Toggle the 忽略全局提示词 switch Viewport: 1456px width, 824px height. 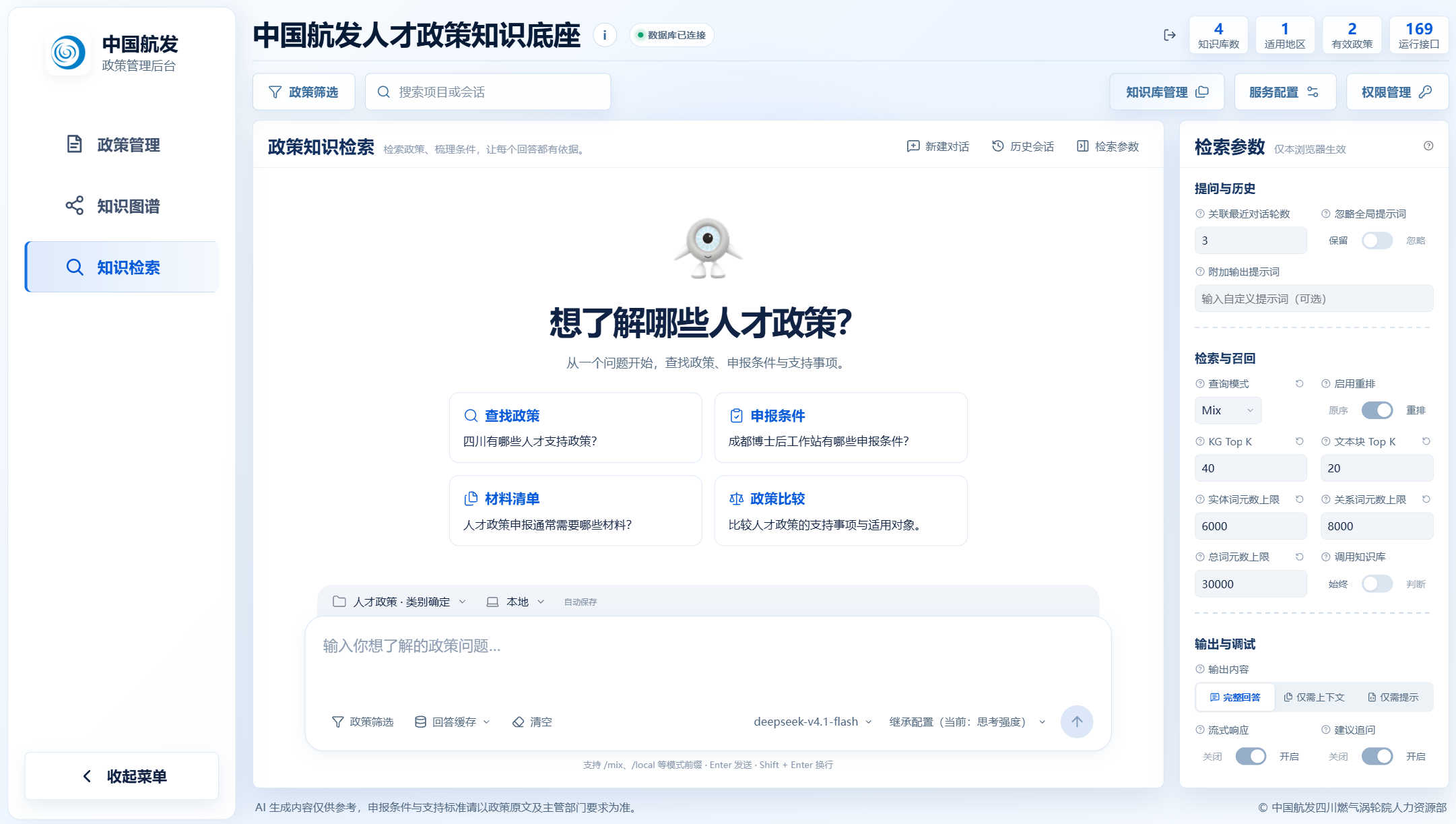[x=1377, y=241]
